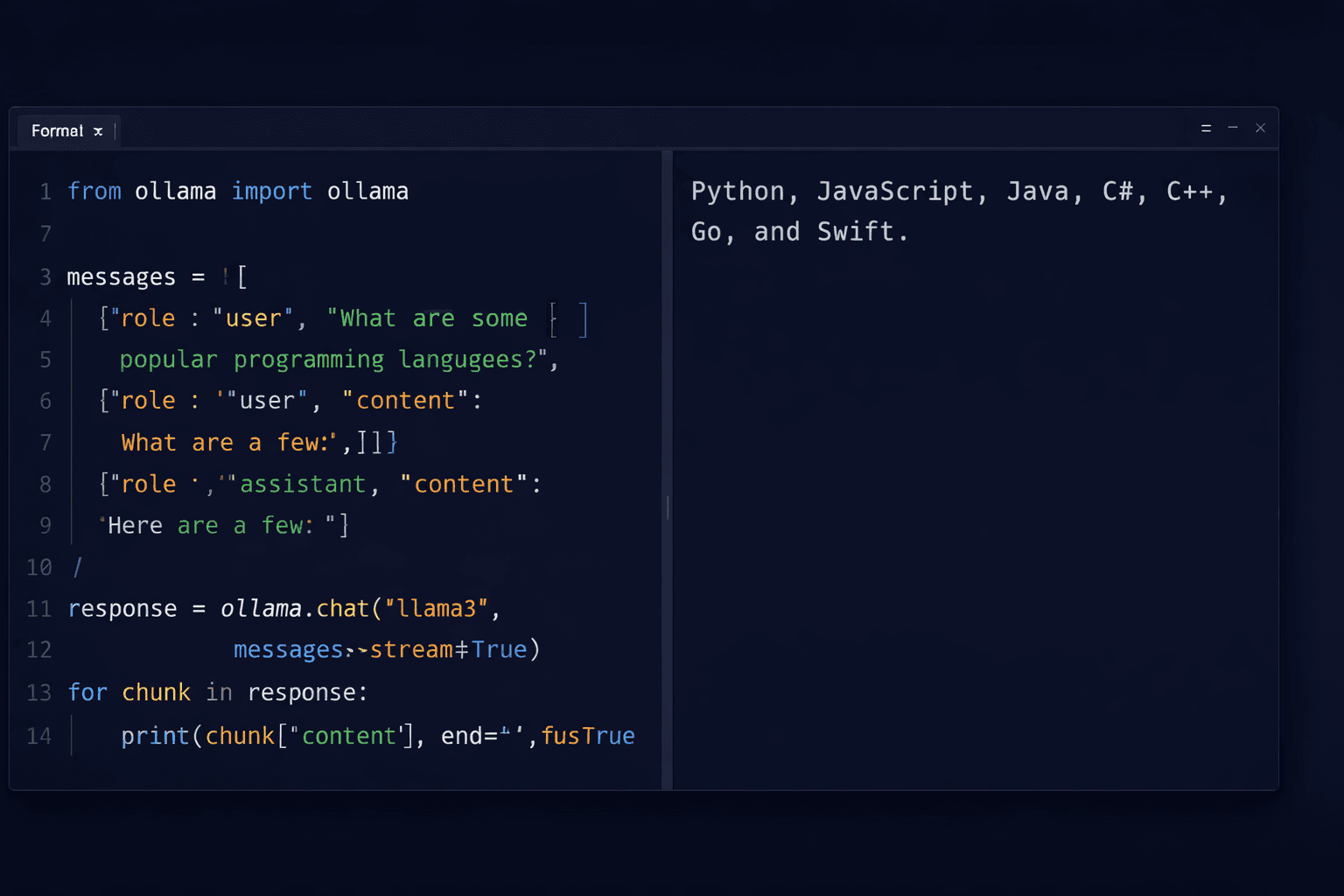Click the minimize icon in the title bar

pos(1233,128)
